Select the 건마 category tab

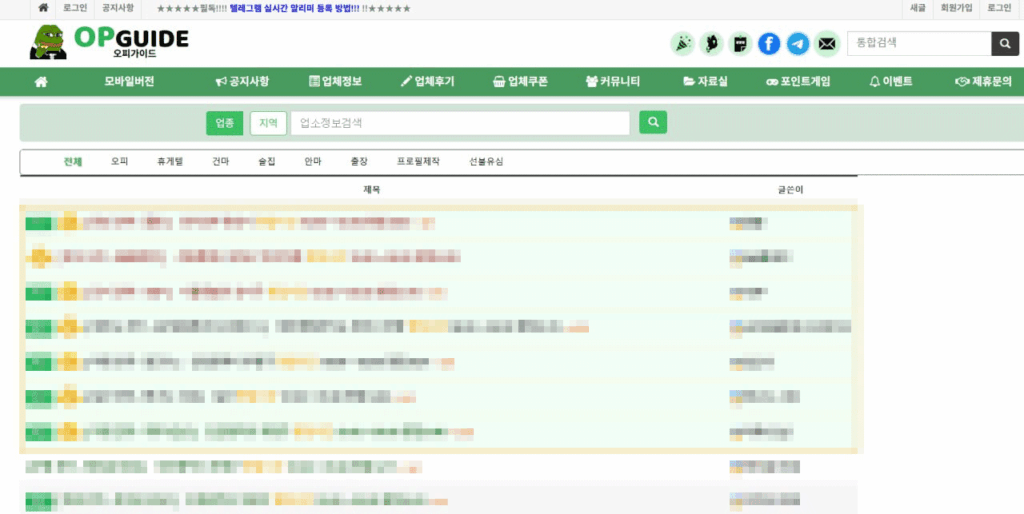point(221,161)
